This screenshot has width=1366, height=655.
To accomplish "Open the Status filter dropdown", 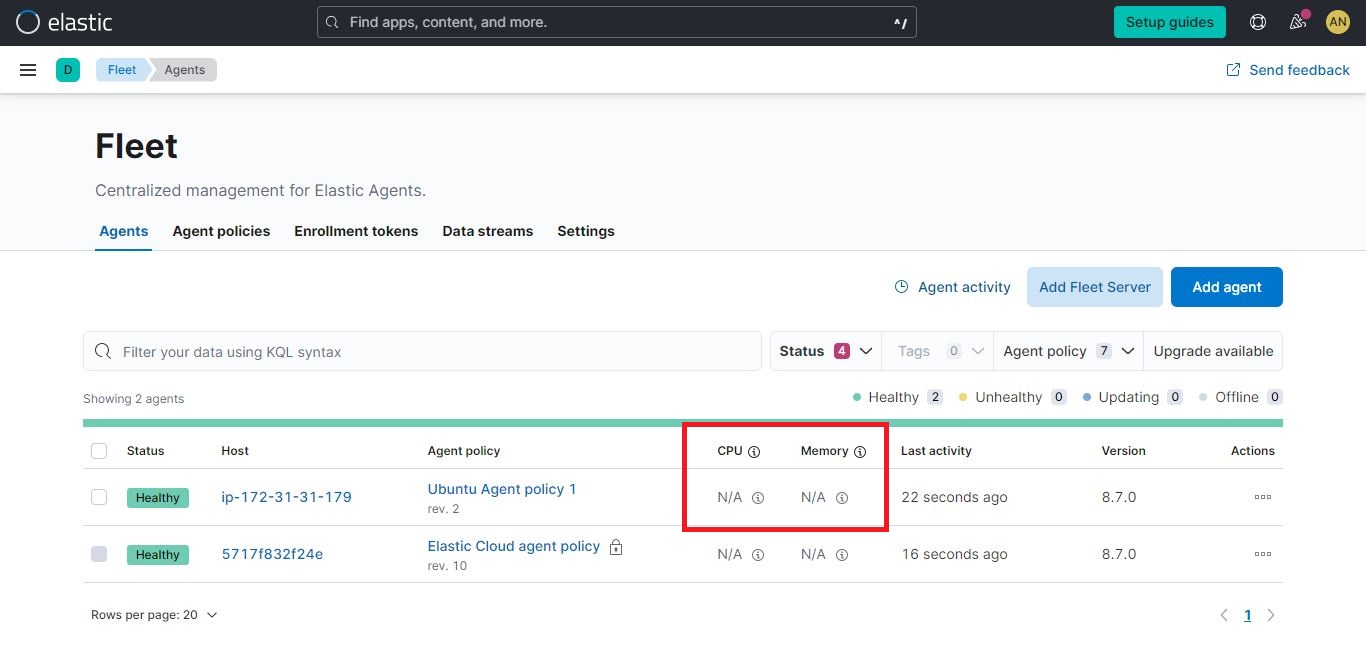I will pyautogui.click(x=824, y=351).
